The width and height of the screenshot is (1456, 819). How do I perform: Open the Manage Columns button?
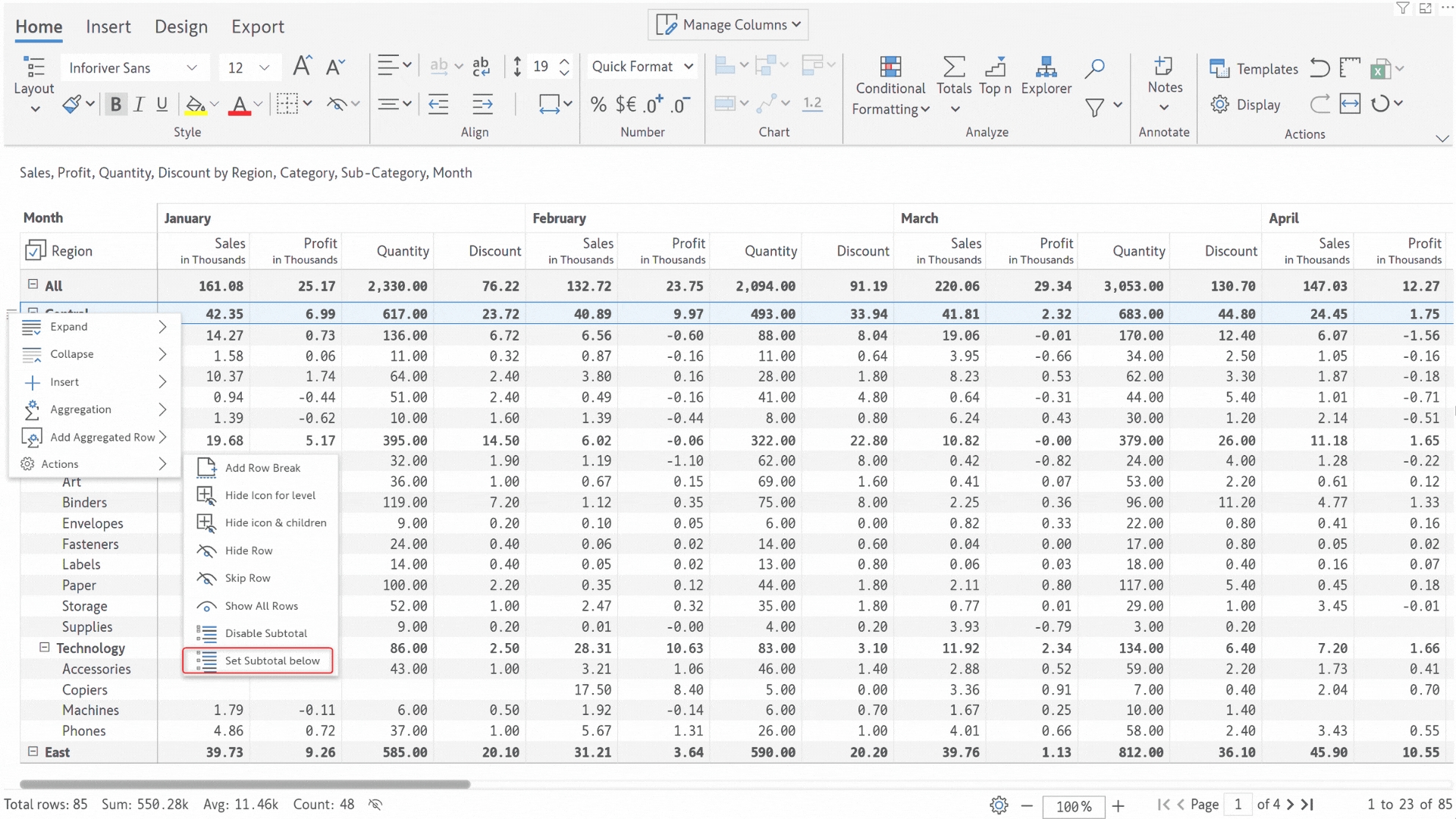click(x=728, y=25)
